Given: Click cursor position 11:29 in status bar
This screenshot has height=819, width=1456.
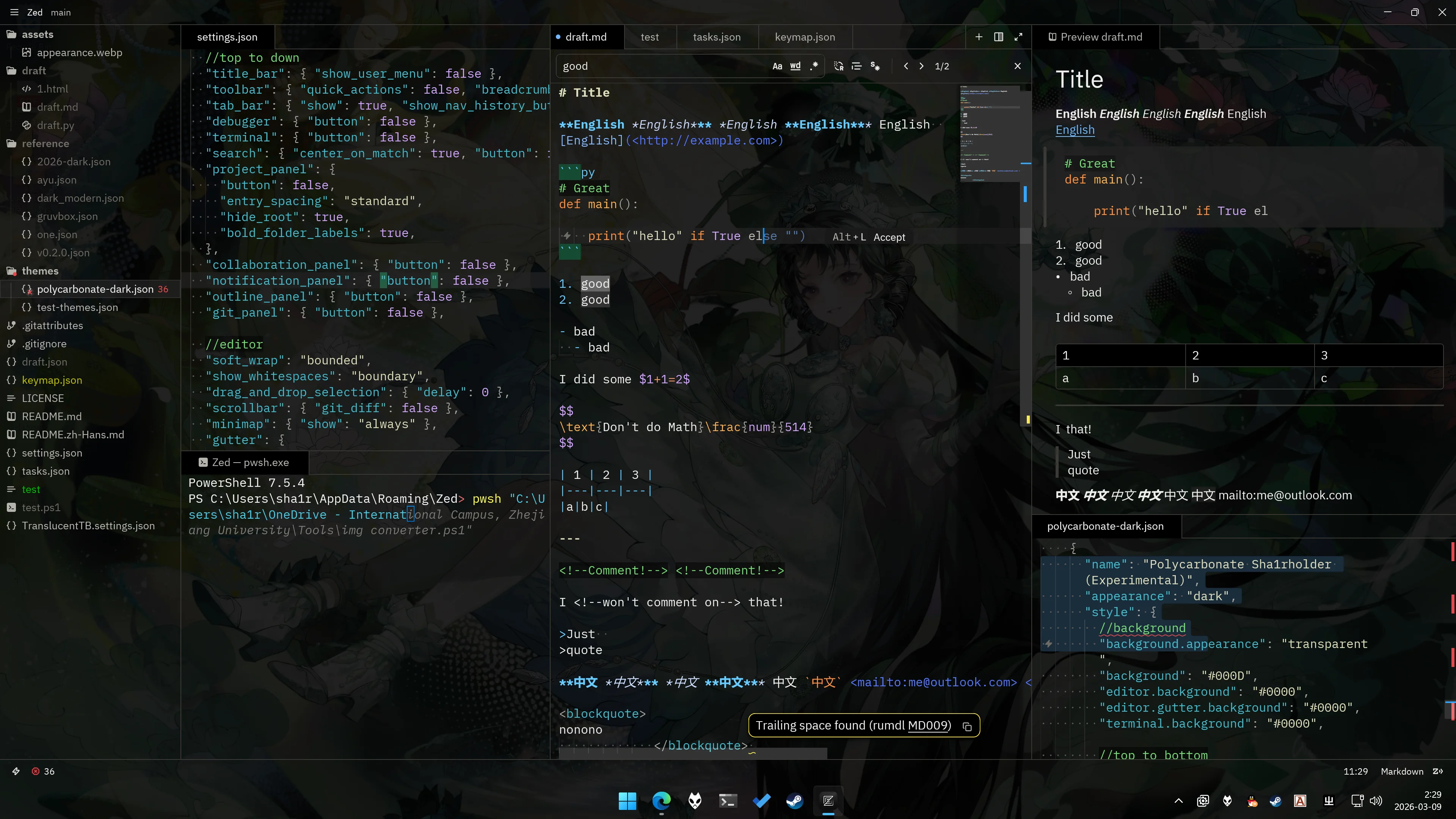Looking at the screenshot, I should tap(1356, 772).
